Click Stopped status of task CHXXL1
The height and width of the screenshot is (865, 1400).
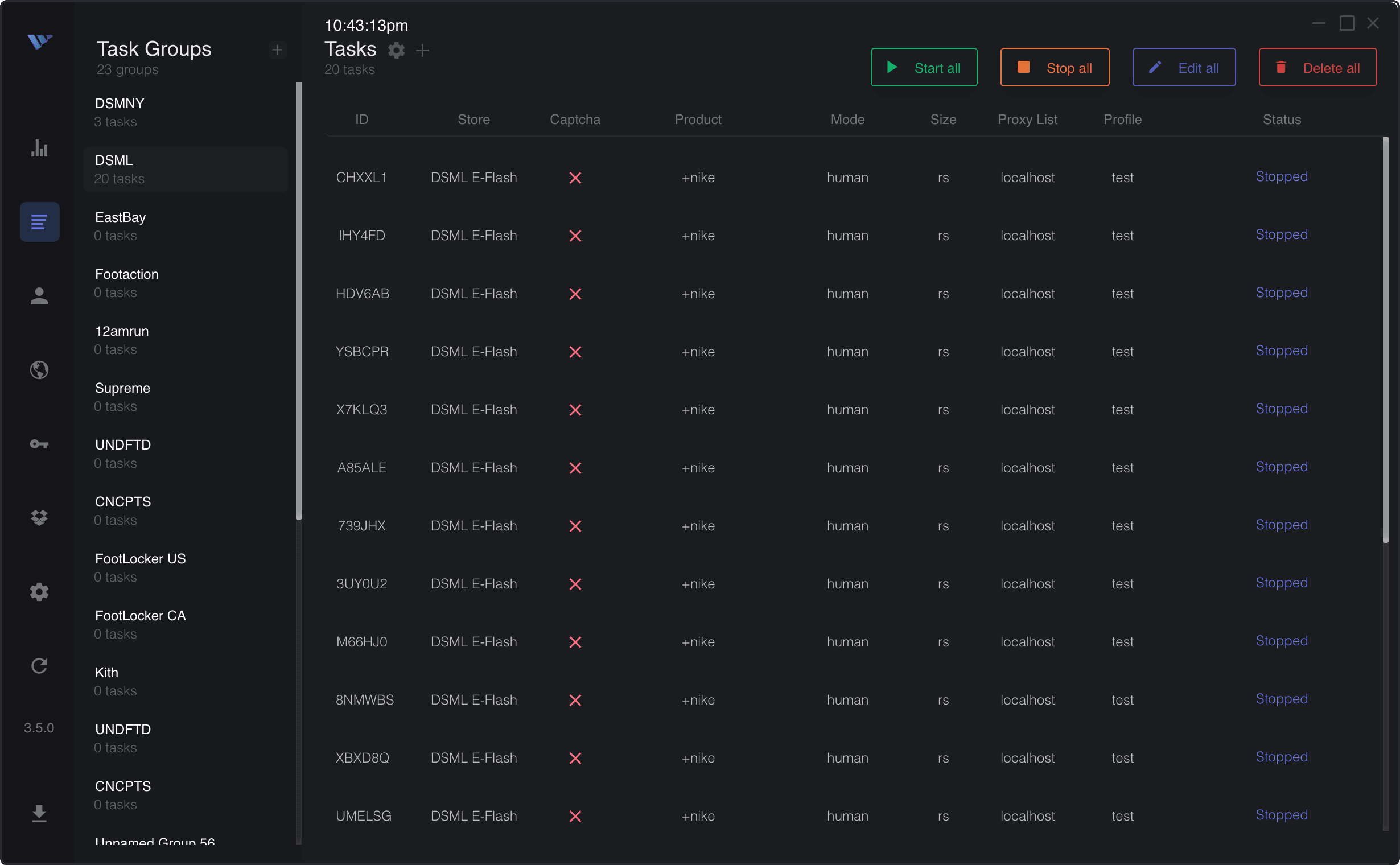(1281, 177)
